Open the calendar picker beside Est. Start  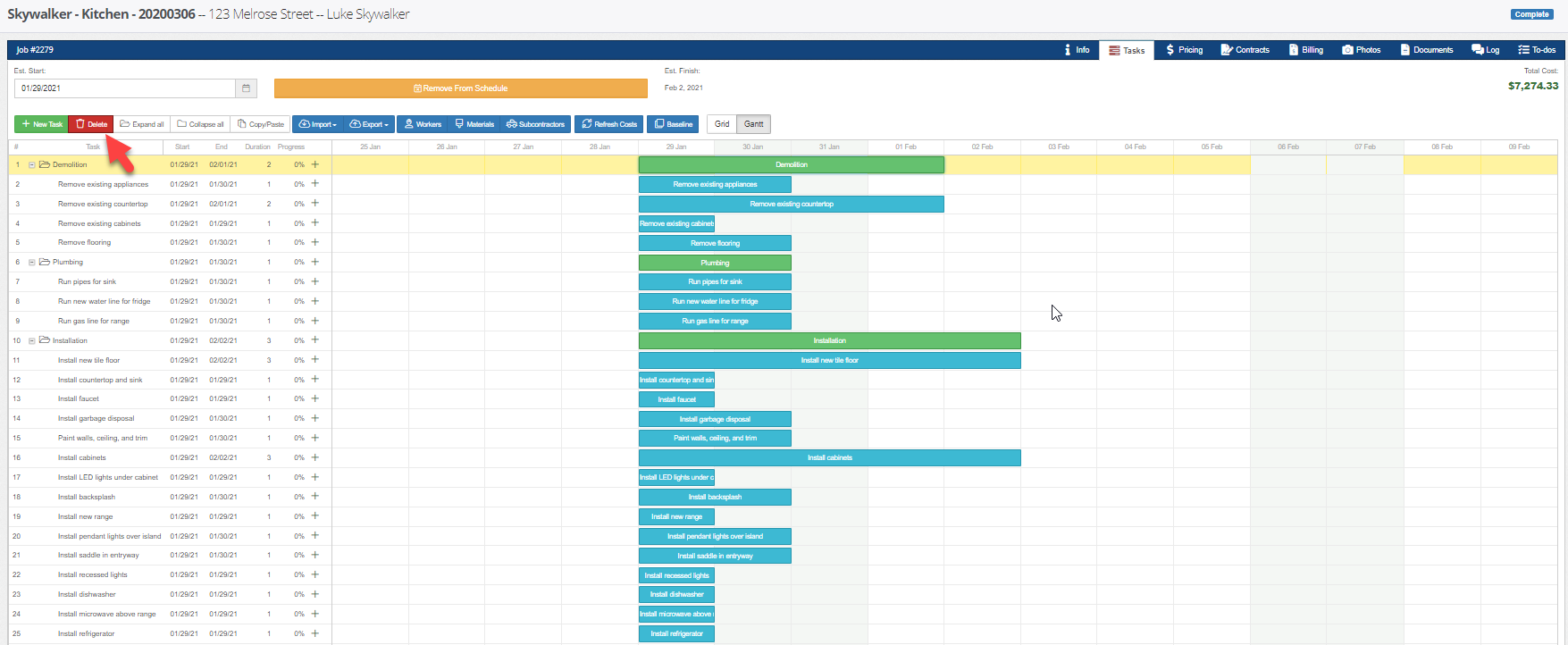247,88
